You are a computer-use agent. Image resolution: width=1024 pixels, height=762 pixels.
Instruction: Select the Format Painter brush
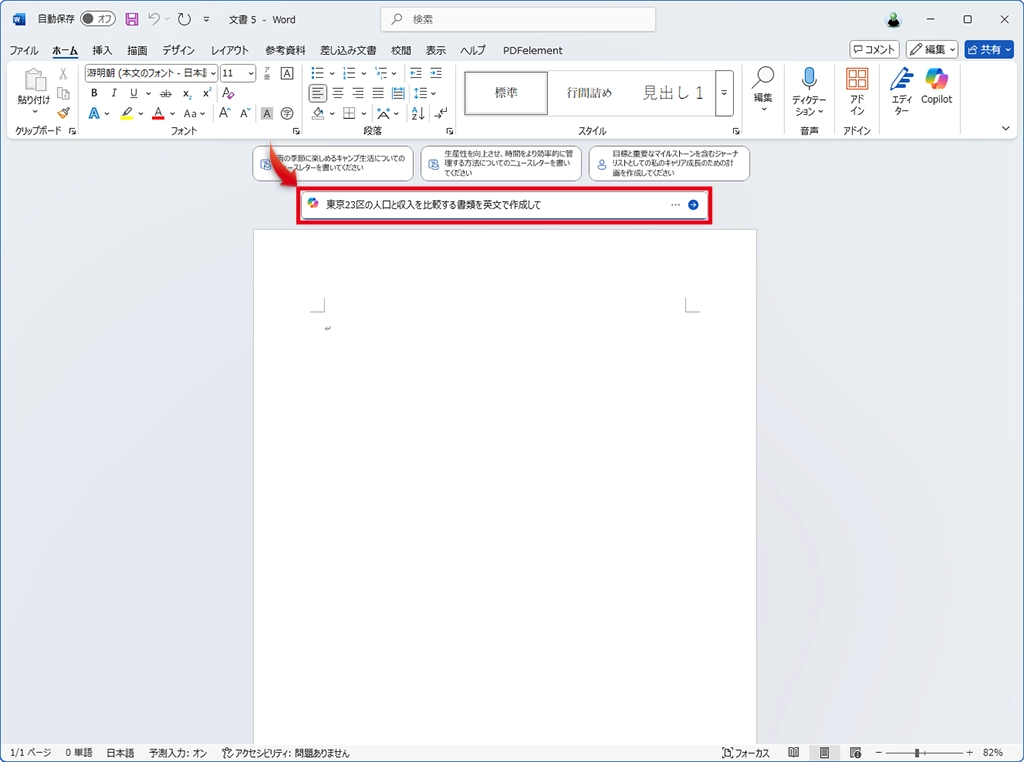point(63,113)
